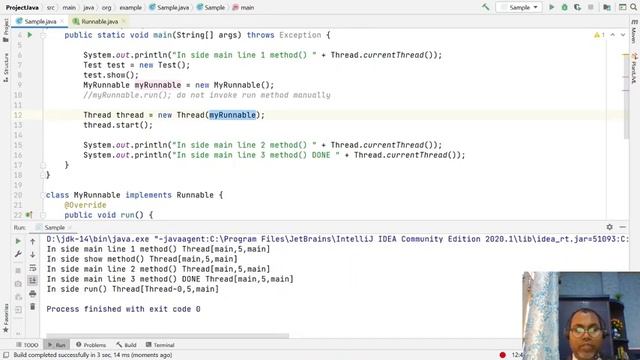Start debugging with the bug icon

564,7
